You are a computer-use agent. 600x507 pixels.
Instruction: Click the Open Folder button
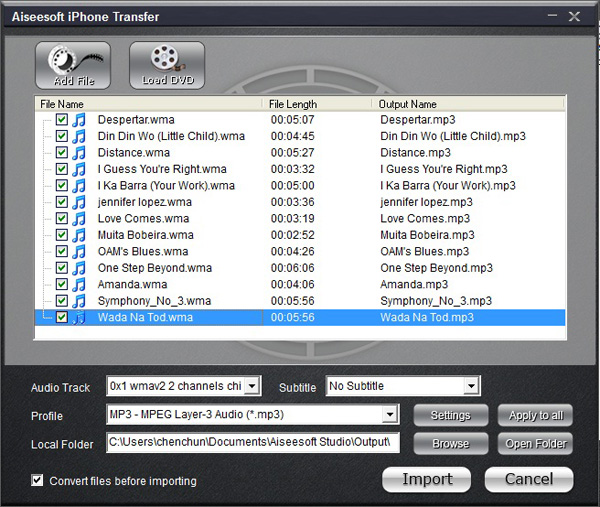[x=535, y=443]
